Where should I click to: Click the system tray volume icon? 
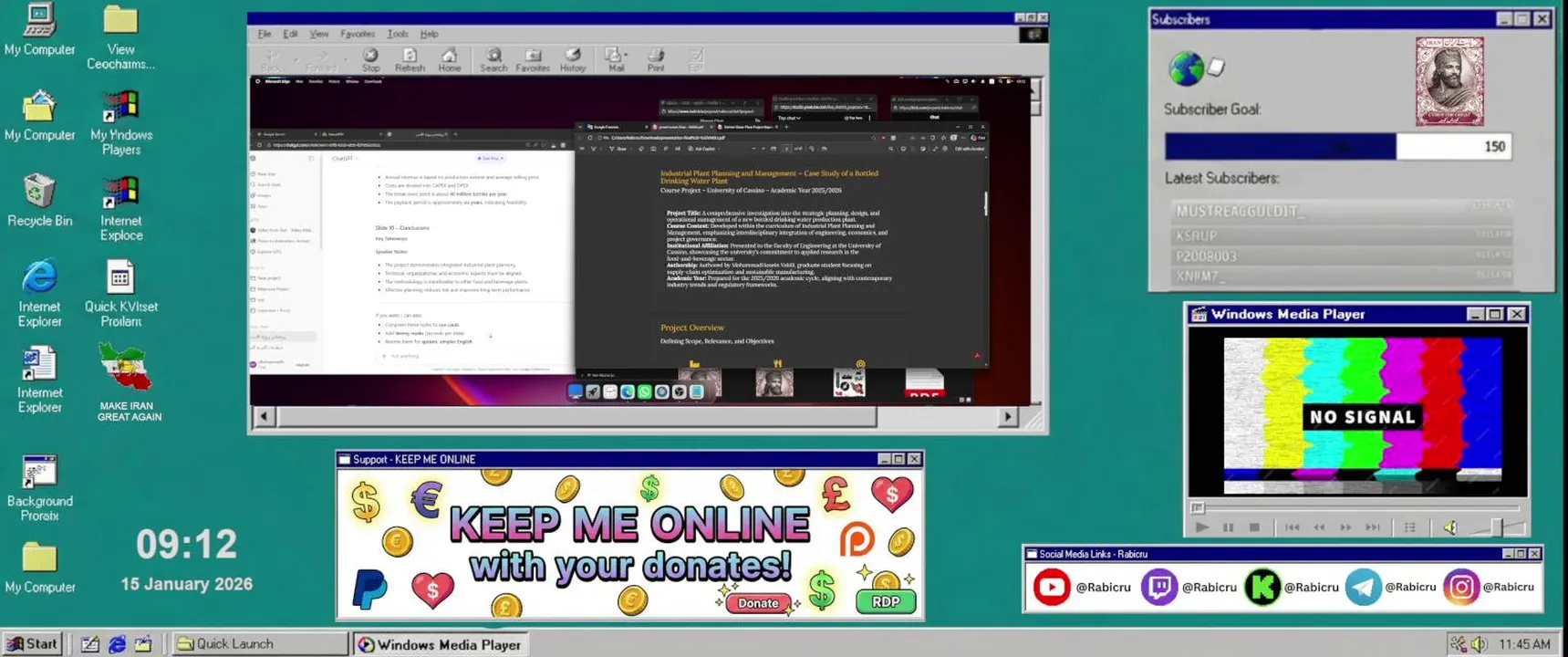(1479, 644)
